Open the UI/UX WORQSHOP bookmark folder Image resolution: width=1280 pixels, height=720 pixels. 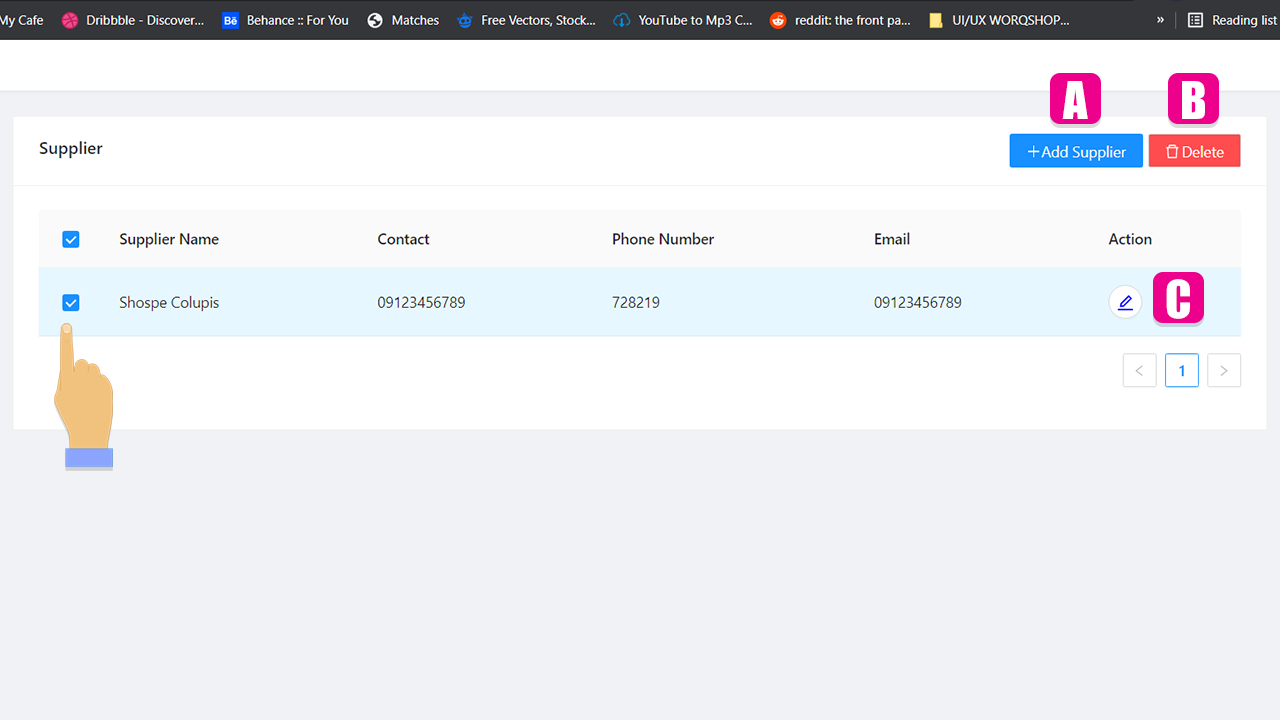998,20
